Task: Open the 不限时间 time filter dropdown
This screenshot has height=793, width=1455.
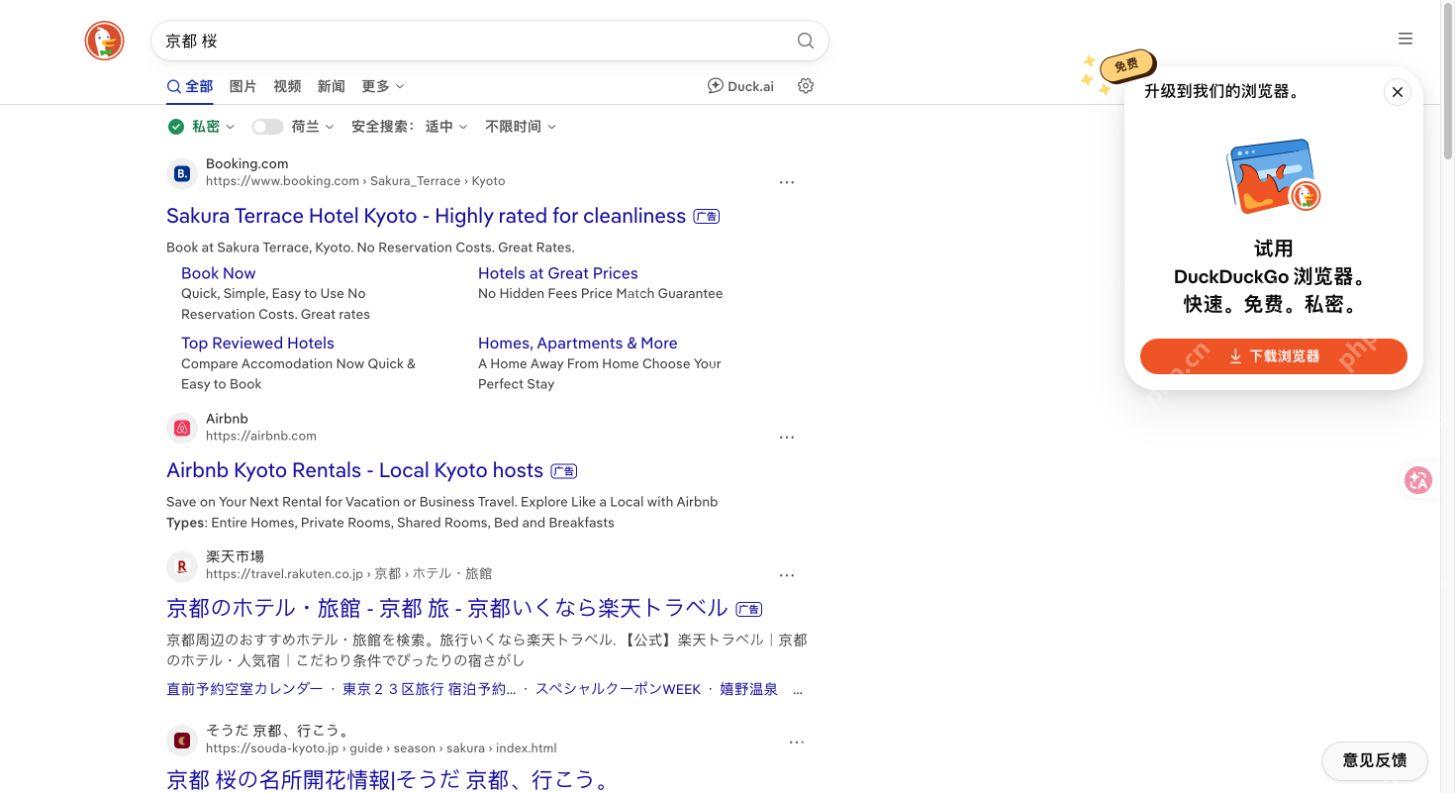Action: (520, 127)
